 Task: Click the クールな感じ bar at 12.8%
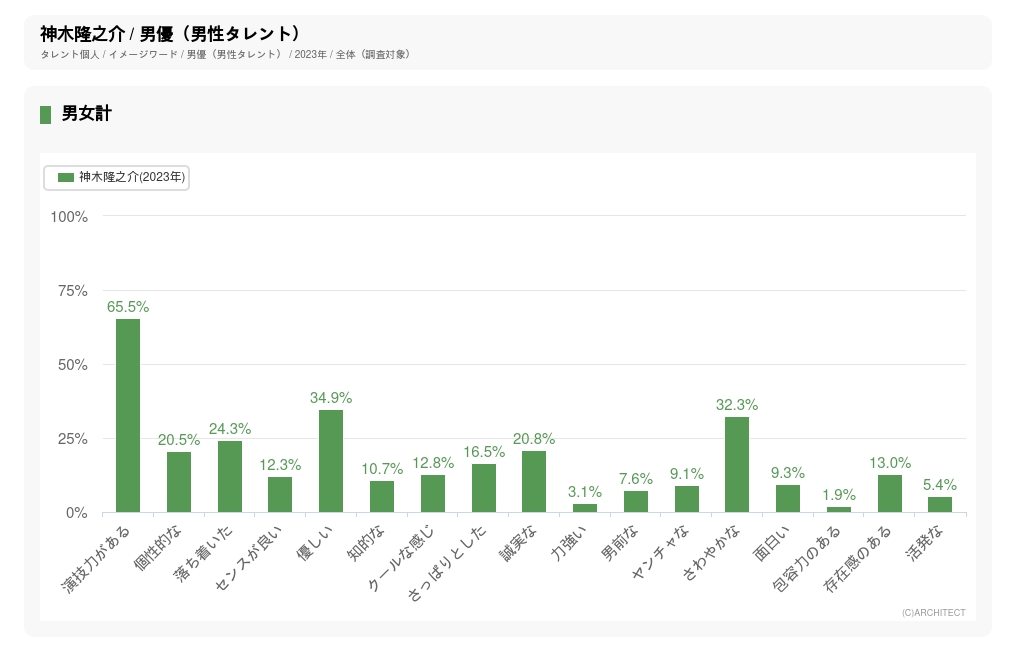coord(433,494)
